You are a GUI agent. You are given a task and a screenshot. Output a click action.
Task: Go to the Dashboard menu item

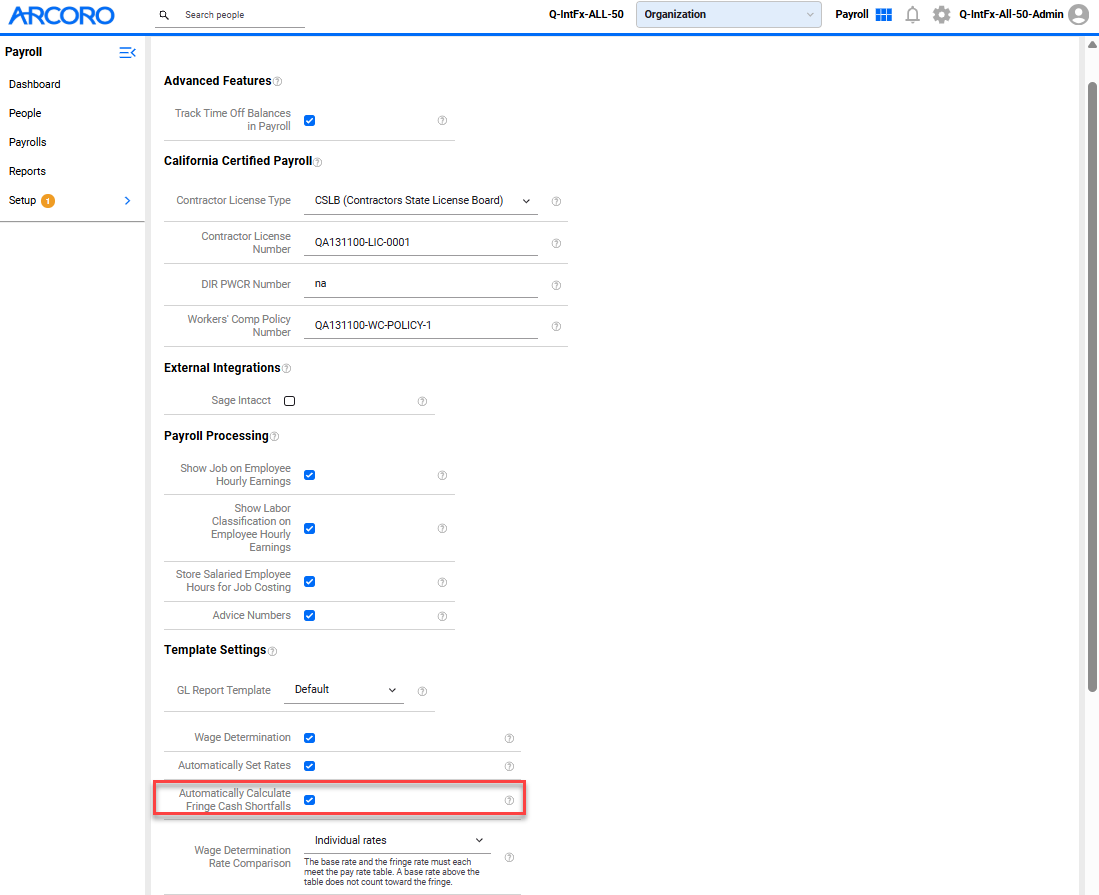tap(34, 84)
